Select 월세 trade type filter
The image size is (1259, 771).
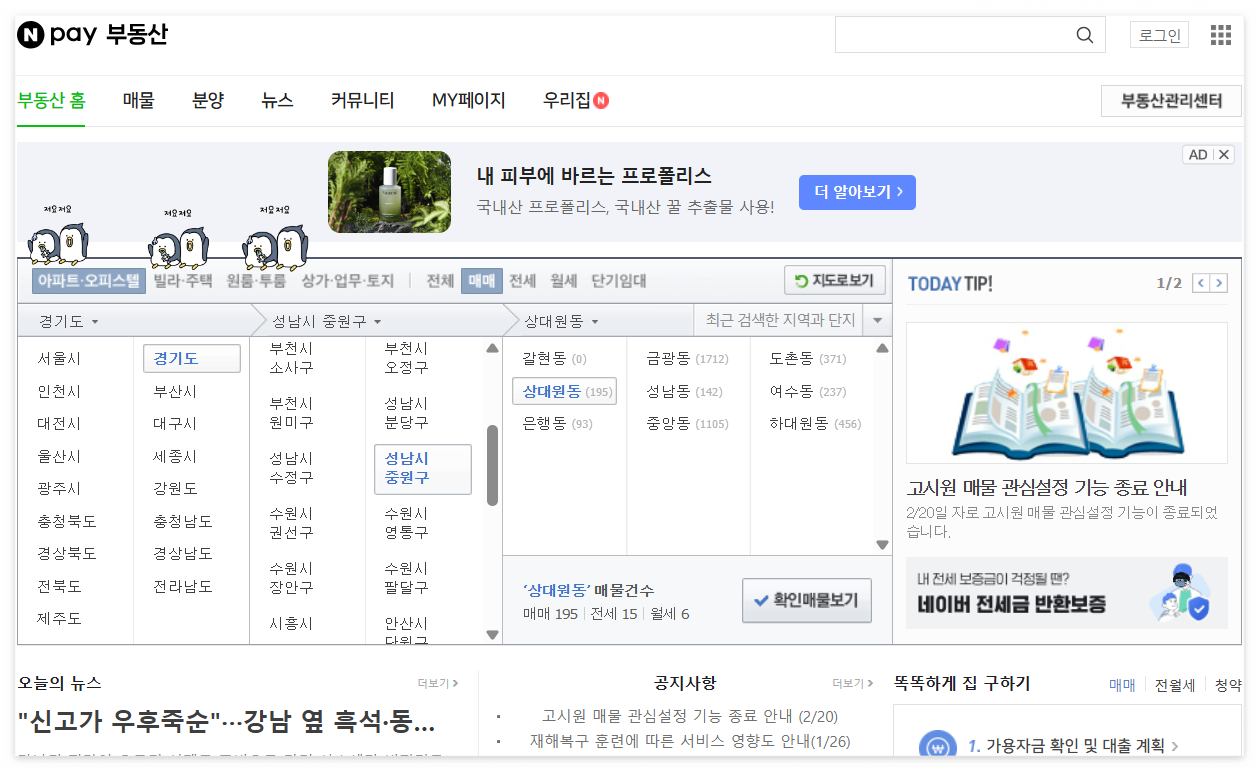tap(564, 281)
